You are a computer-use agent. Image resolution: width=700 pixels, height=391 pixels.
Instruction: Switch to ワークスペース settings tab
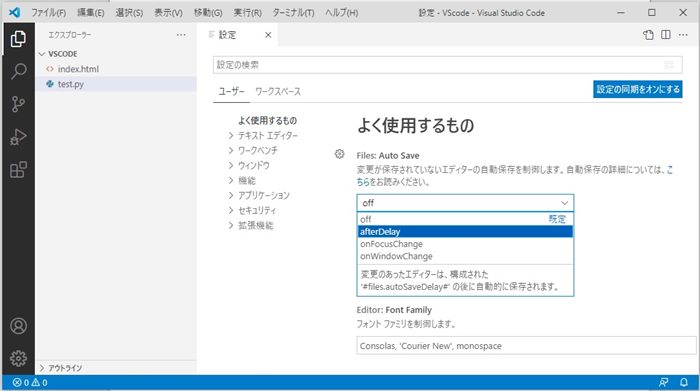coord(278,92)
